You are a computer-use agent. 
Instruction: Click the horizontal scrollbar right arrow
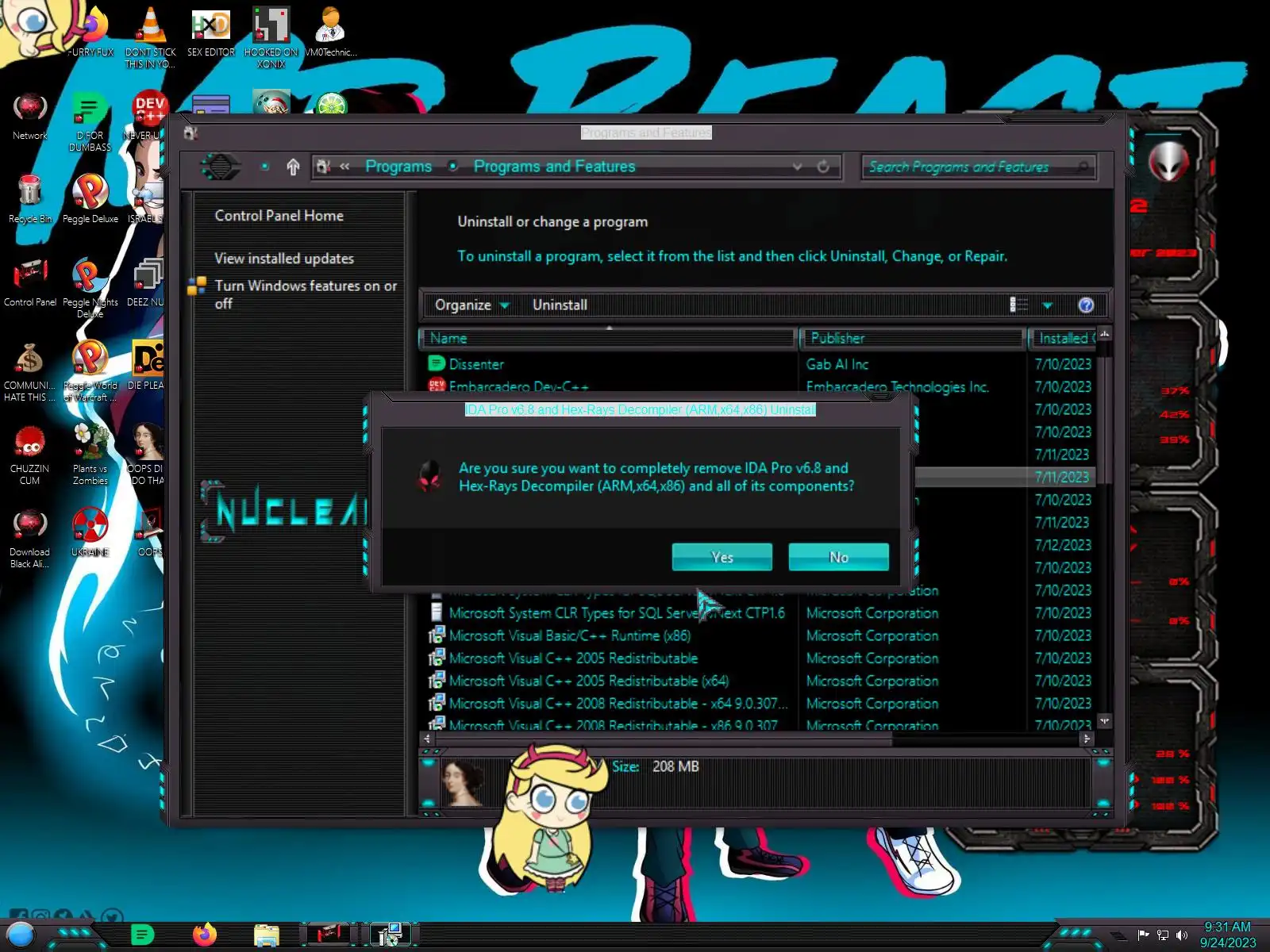[x=1087, y=738]
